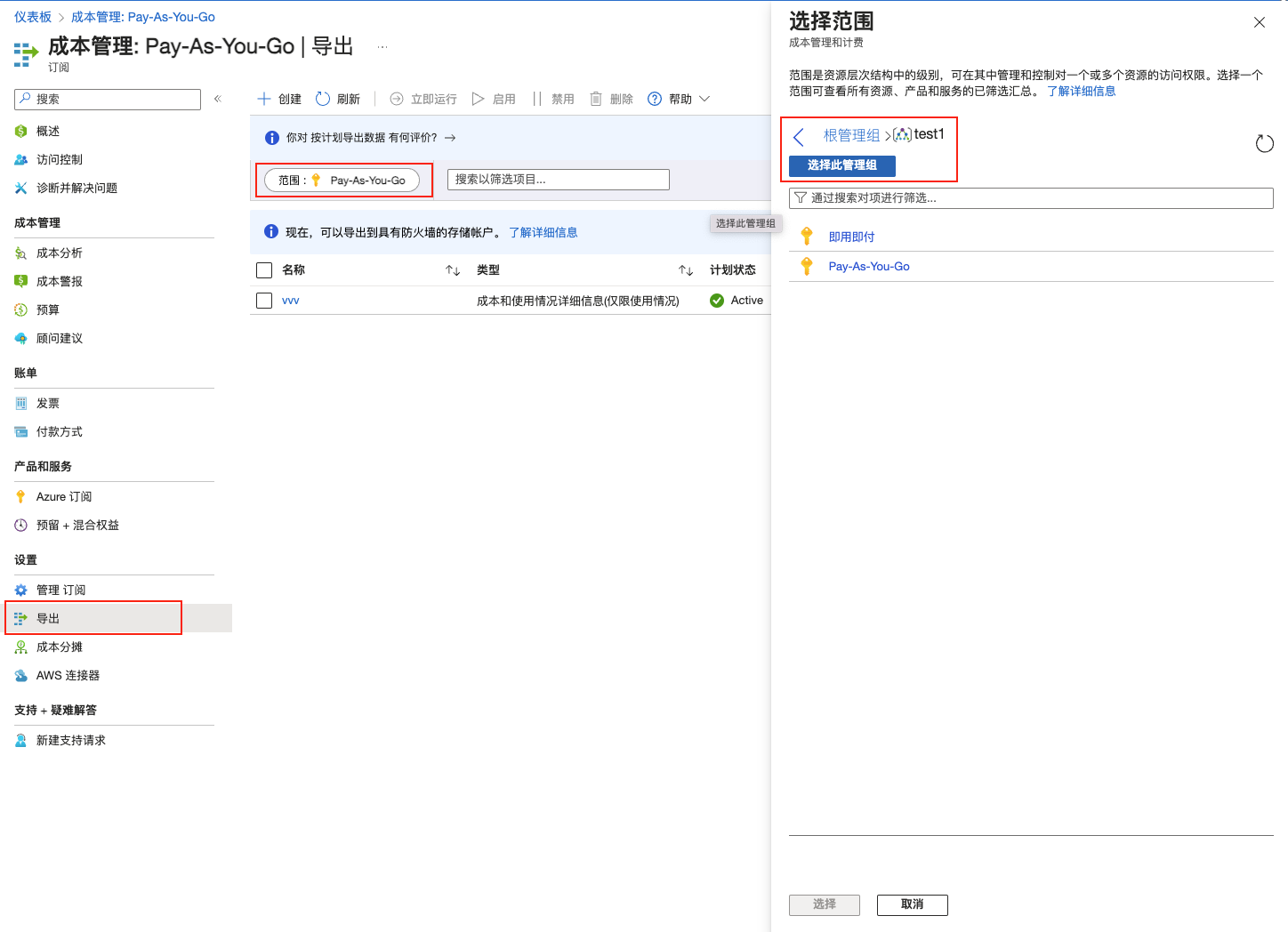Collapse the left sidebar with double-chevron icon

click(217, 99)
